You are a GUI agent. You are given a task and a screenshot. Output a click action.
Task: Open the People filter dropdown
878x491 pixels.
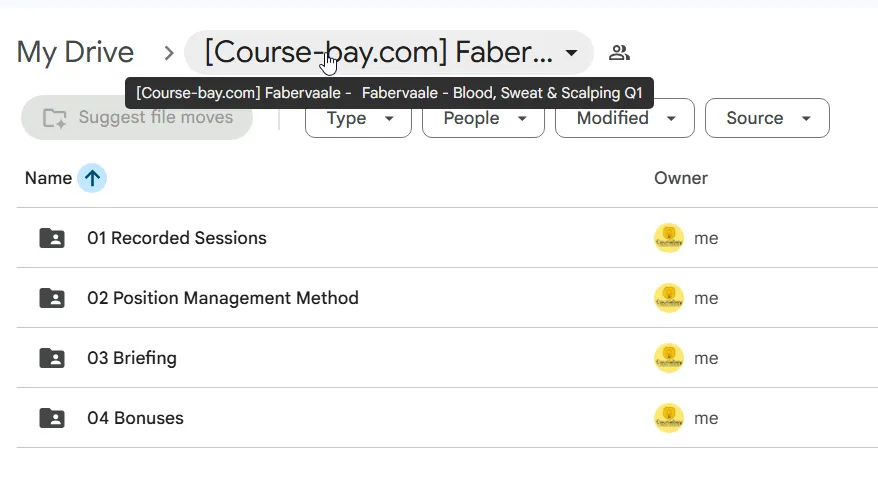483,118
